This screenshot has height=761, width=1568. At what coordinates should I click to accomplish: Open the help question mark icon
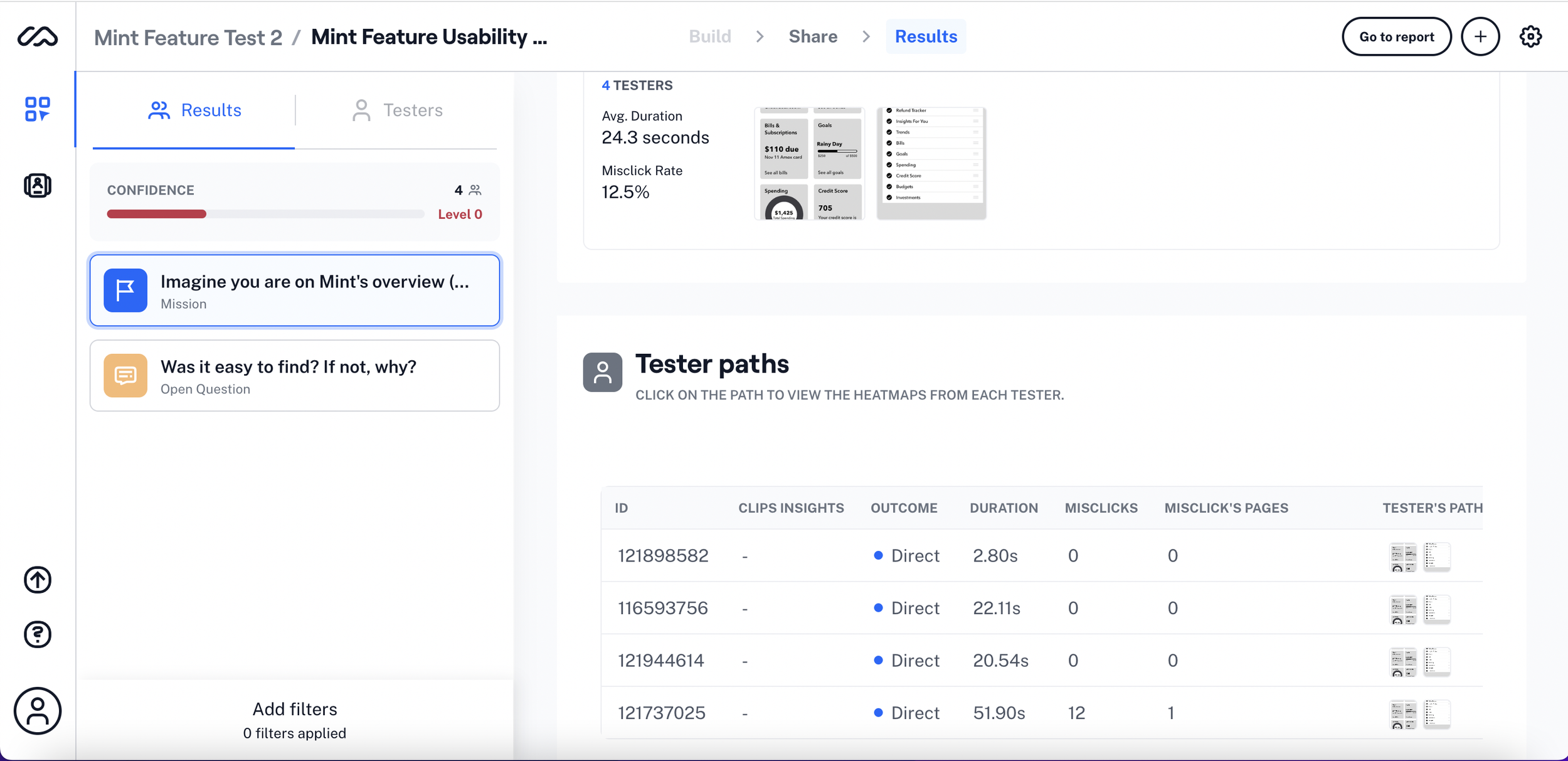tap(37, 634)
